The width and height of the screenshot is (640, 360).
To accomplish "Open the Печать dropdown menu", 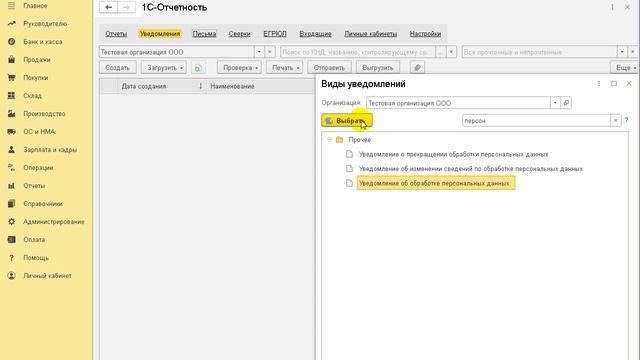I will pyautogui.click(x=284, y=68).
